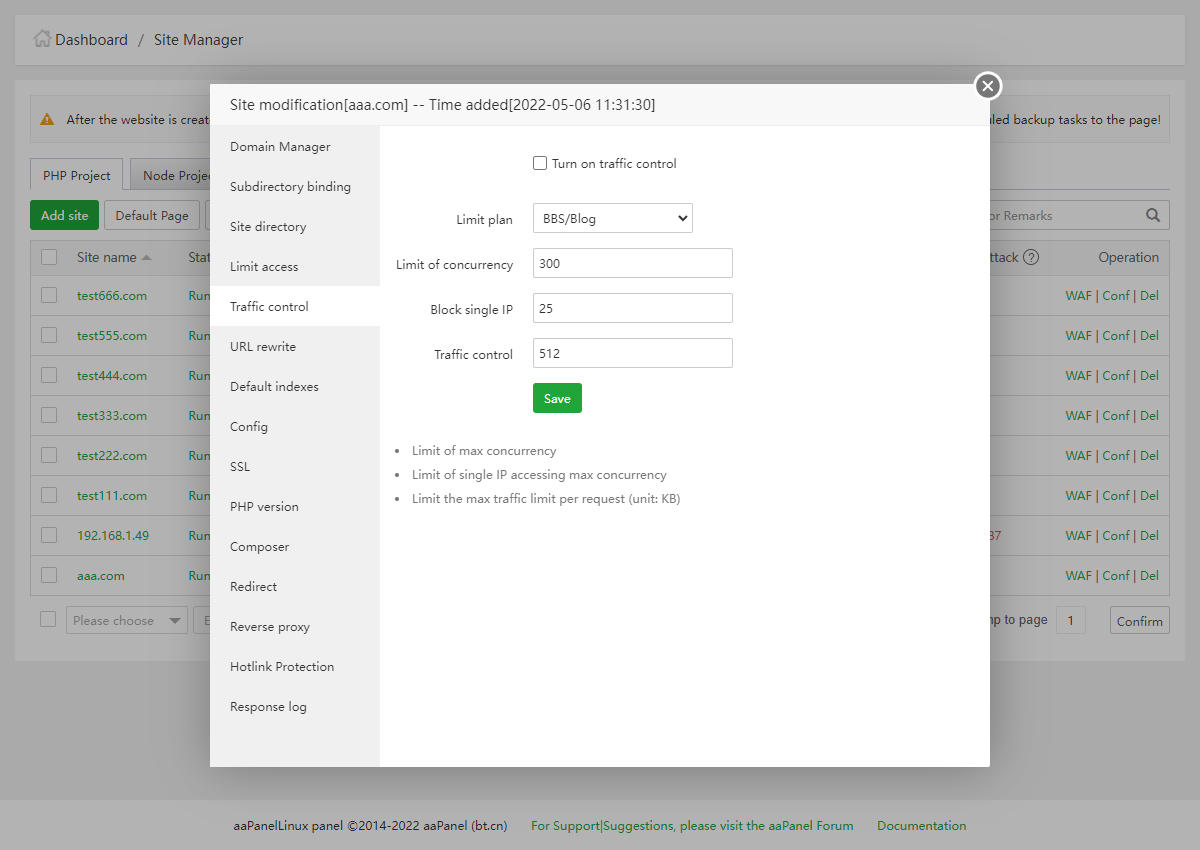Close the site modification dialog
Screen dimensions: 1200x850
(x=988, y=86)
